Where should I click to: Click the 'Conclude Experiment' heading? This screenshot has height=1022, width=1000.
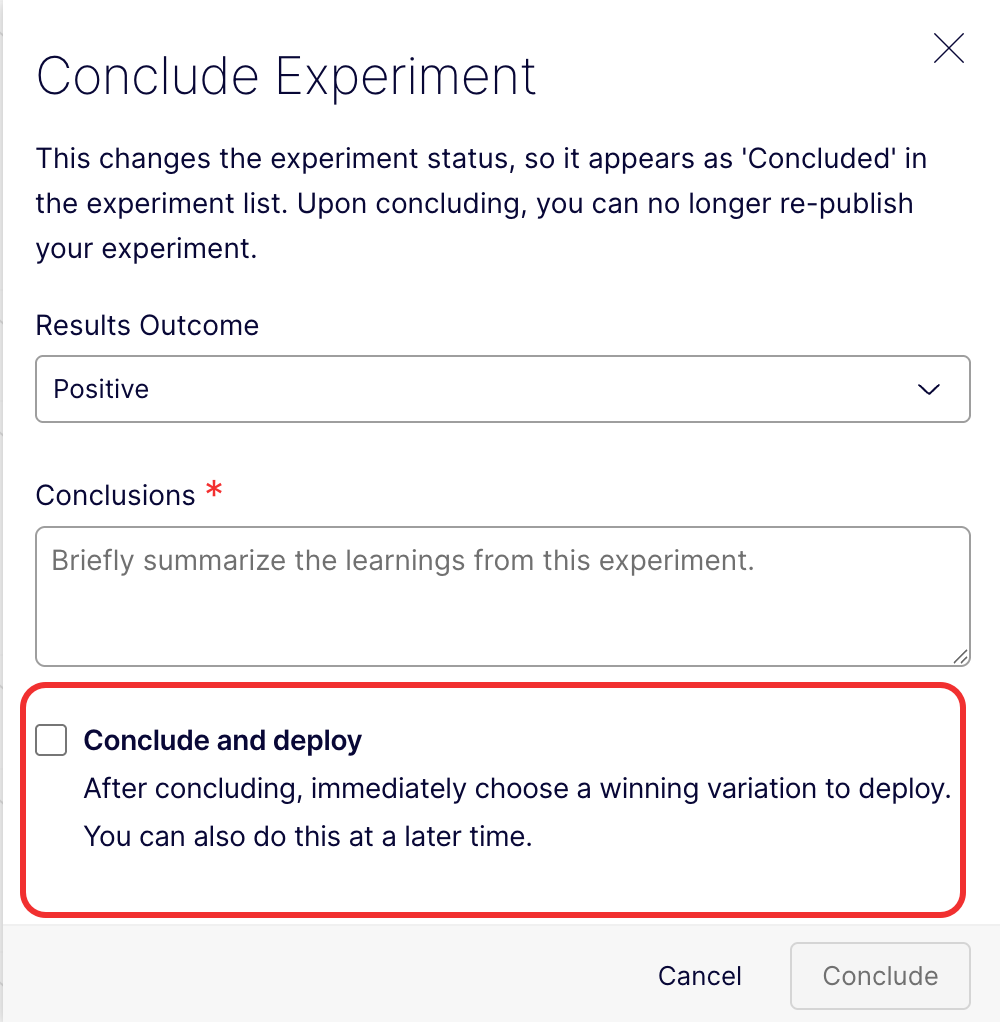(286, 76)
